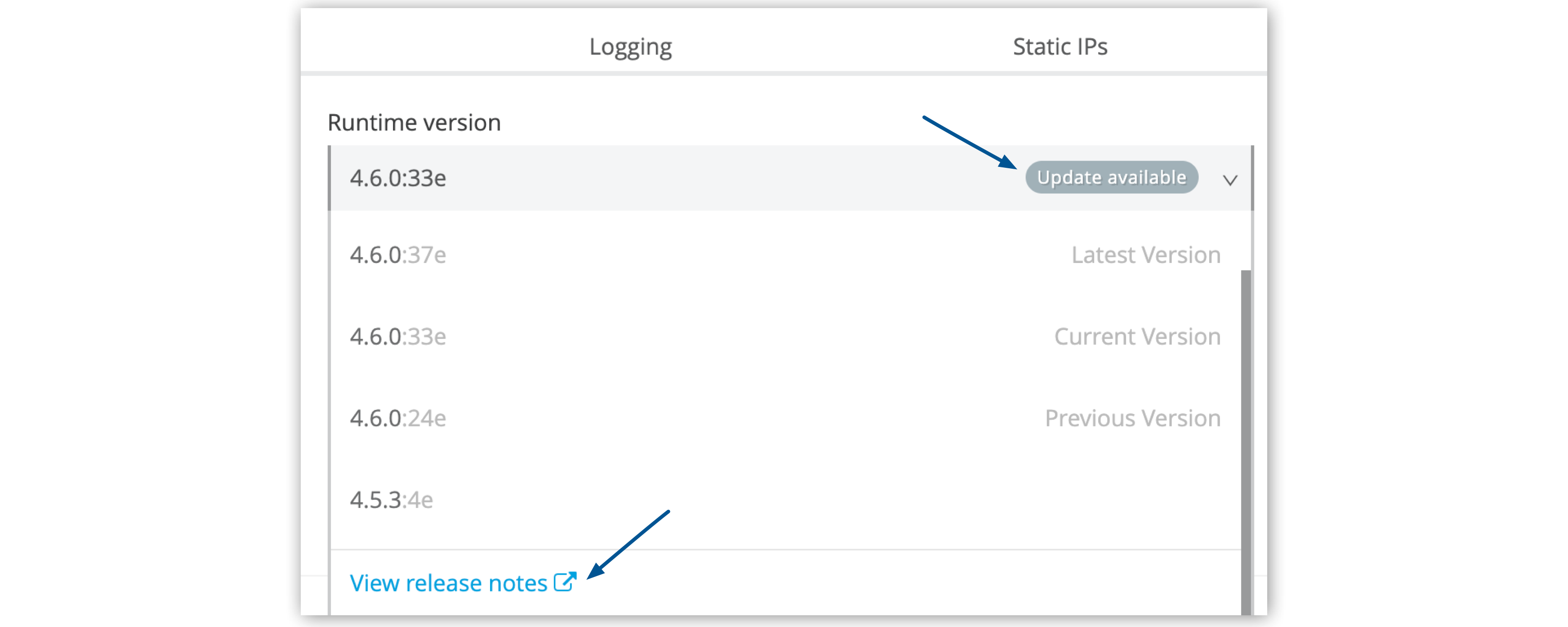Click the Current Version label
1568x627 pixels.
point(1137,337)
